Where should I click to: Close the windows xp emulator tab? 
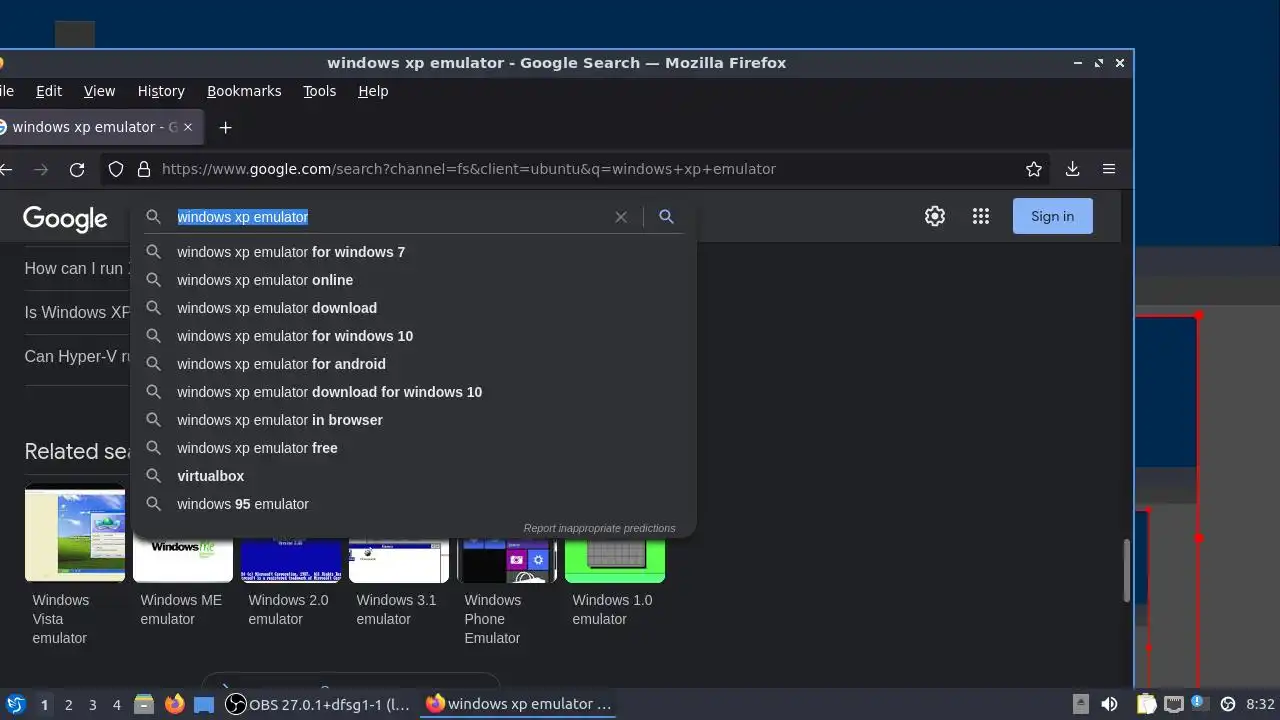click(188, 127)
